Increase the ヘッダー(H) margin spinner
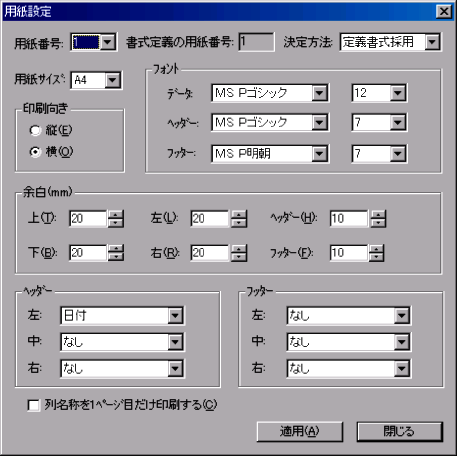Viewport: 457px width, 456px height. (378, 214)
